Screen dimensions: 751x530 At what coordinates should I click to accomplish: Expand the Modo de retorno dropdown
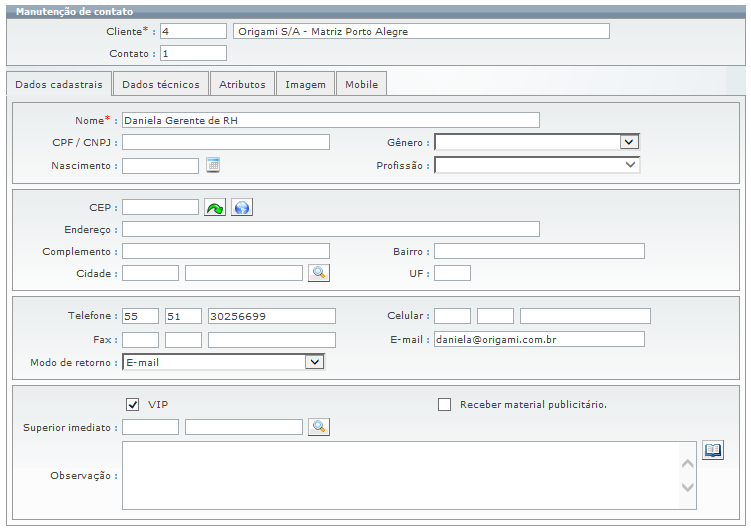point(314,362)
